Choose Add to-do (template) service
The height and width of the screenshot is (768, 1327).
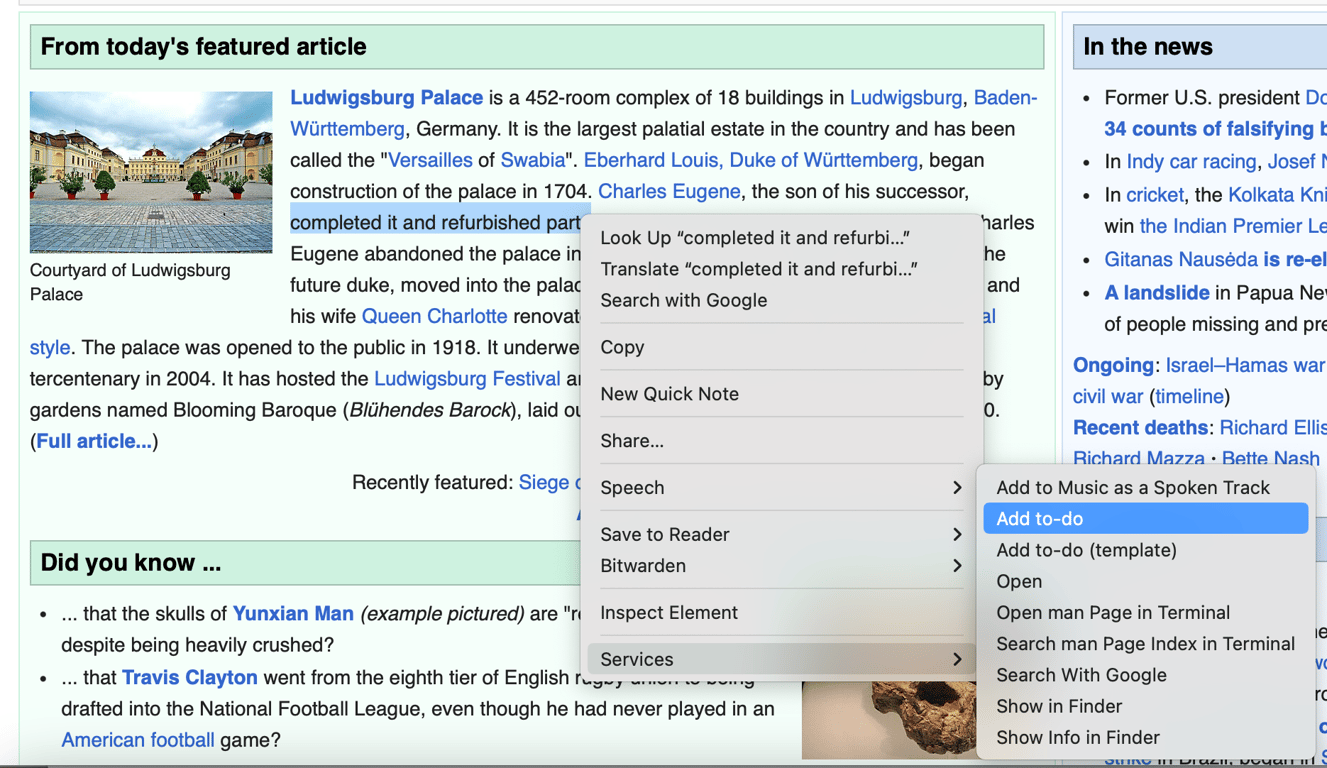click(1146, 550)
